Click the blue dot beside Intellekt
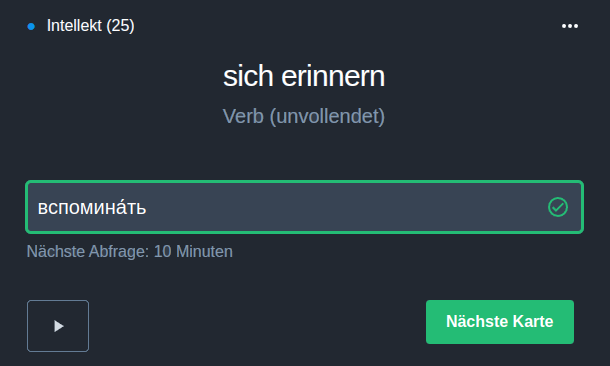Screen dimensions: 610x366 pyautogui.click(x=31, y=26)
